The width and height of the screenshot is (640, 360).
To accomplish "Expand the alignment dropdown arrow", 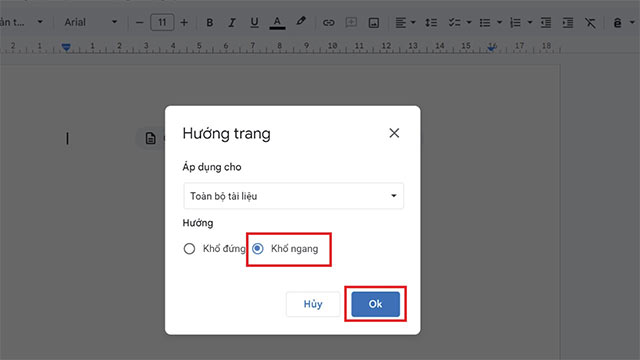I will click(413, 22).
